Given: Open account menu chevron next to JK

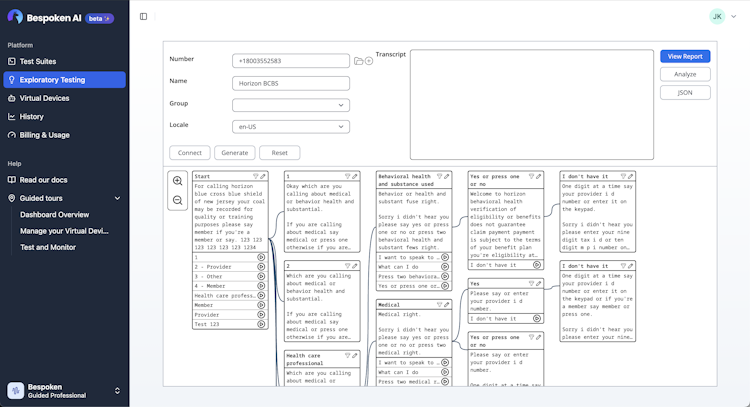Looking at the screenshot, I should (x=733, y=16).
